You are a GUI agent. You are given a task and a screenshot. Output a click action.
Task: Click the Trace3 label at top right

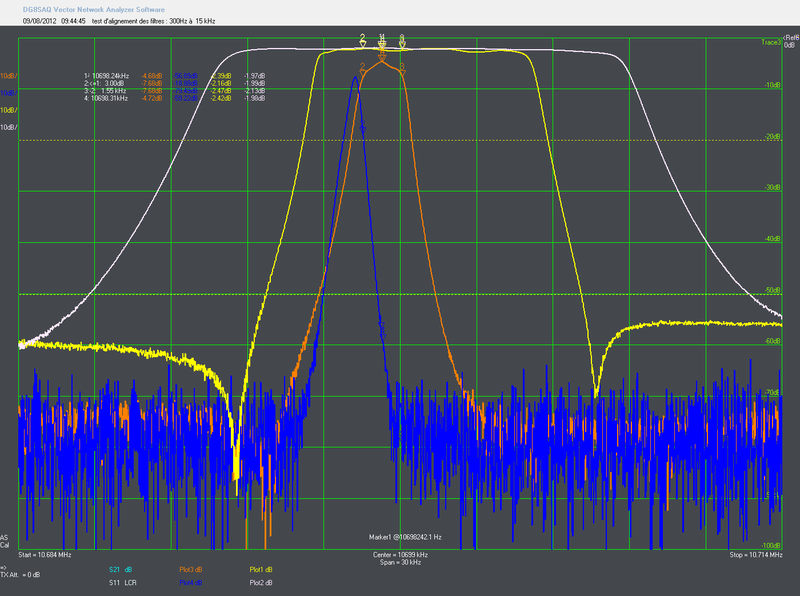pyautogui.click(x=770, y=43)
